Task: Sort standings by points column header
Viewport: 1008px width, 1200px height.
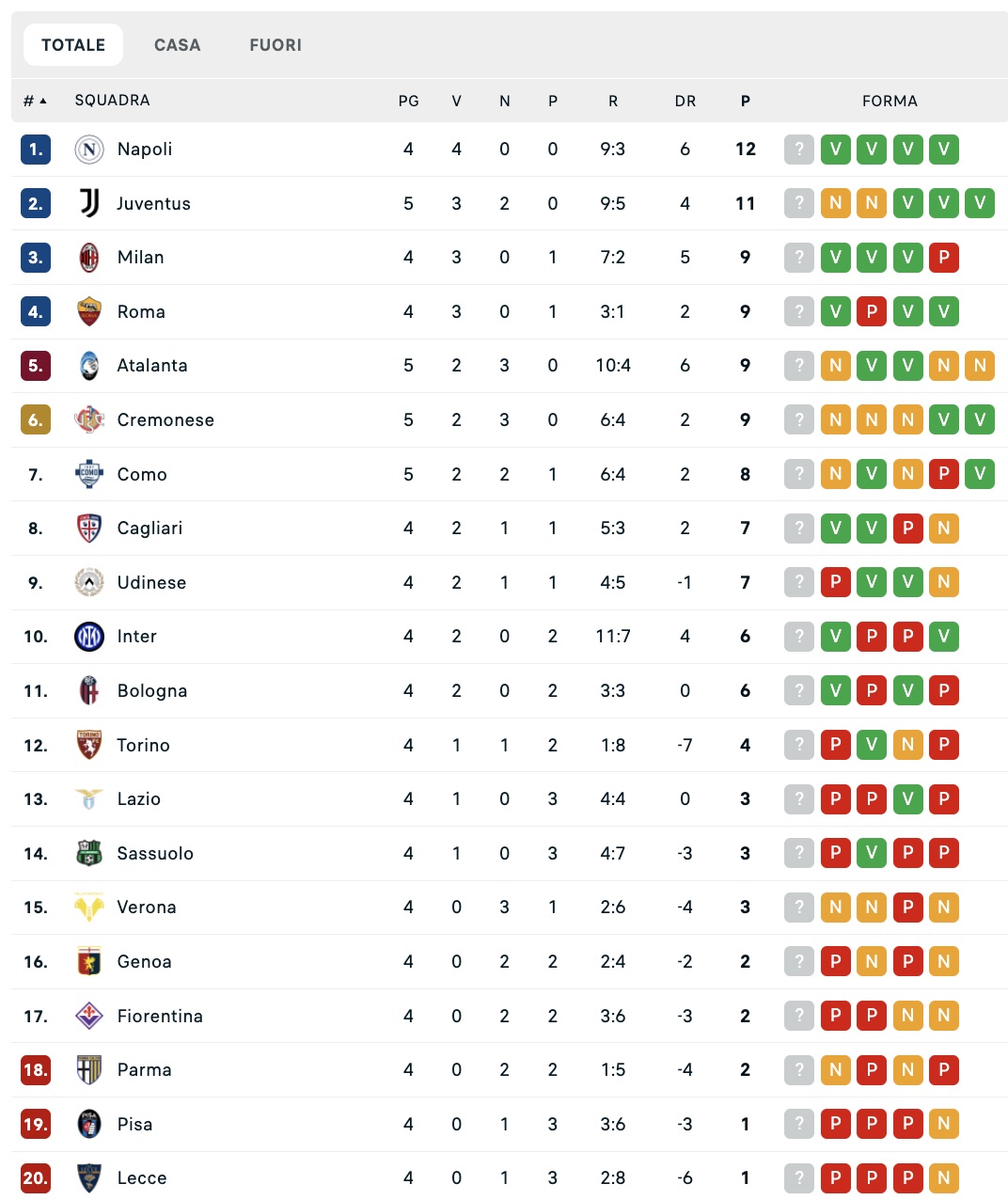Action: [x=746, y=101]
